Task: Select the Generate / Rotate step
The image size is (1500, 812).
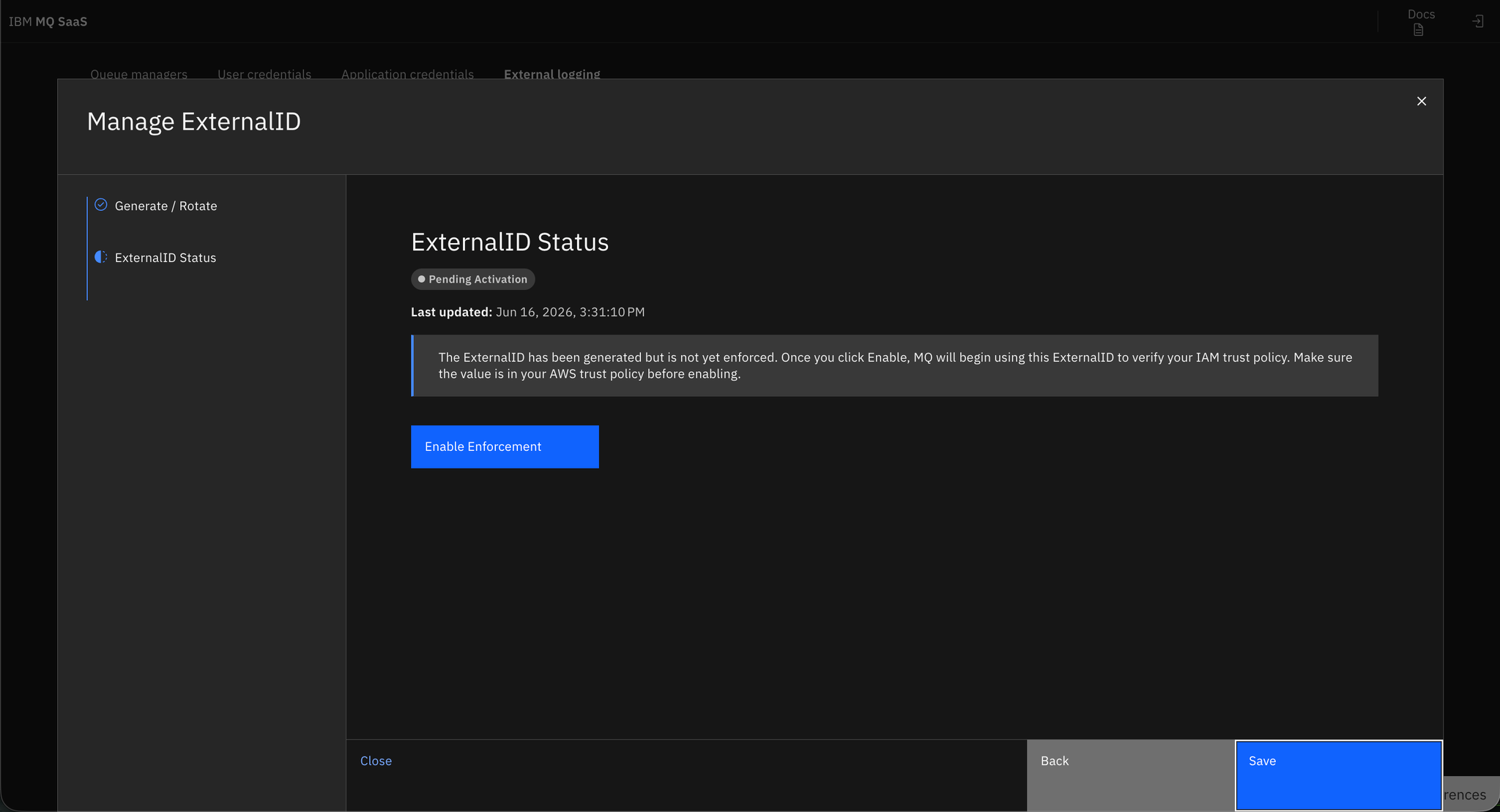Action: [x=166, y=206]
